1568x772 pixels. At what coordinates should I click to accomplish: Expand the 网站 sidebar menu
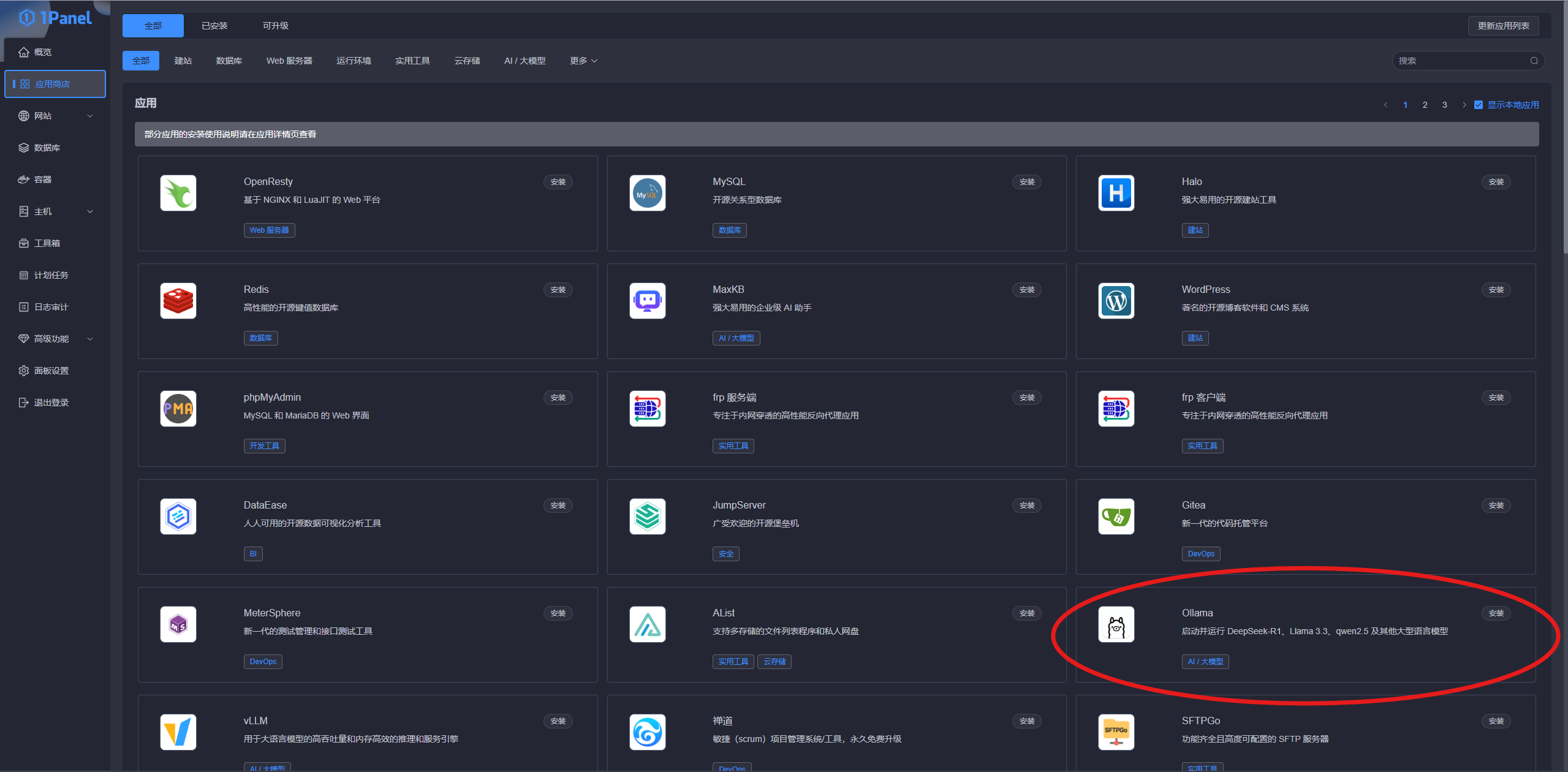pyautogui.click(x=55, y=116)
